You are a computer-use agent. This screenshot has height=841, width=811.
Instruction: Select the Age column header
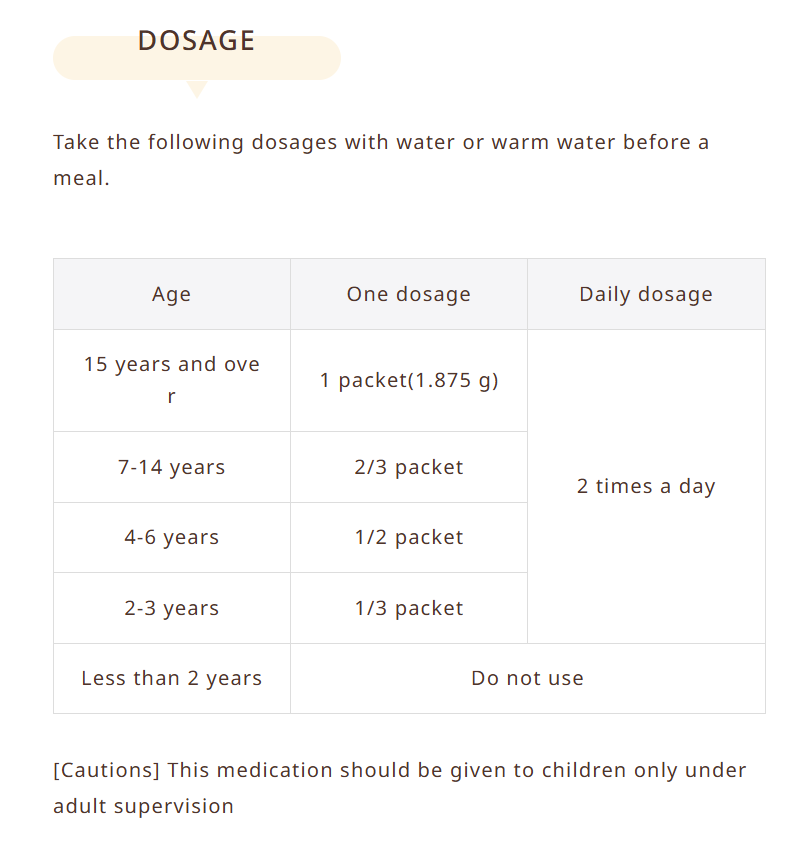[171, 294]
